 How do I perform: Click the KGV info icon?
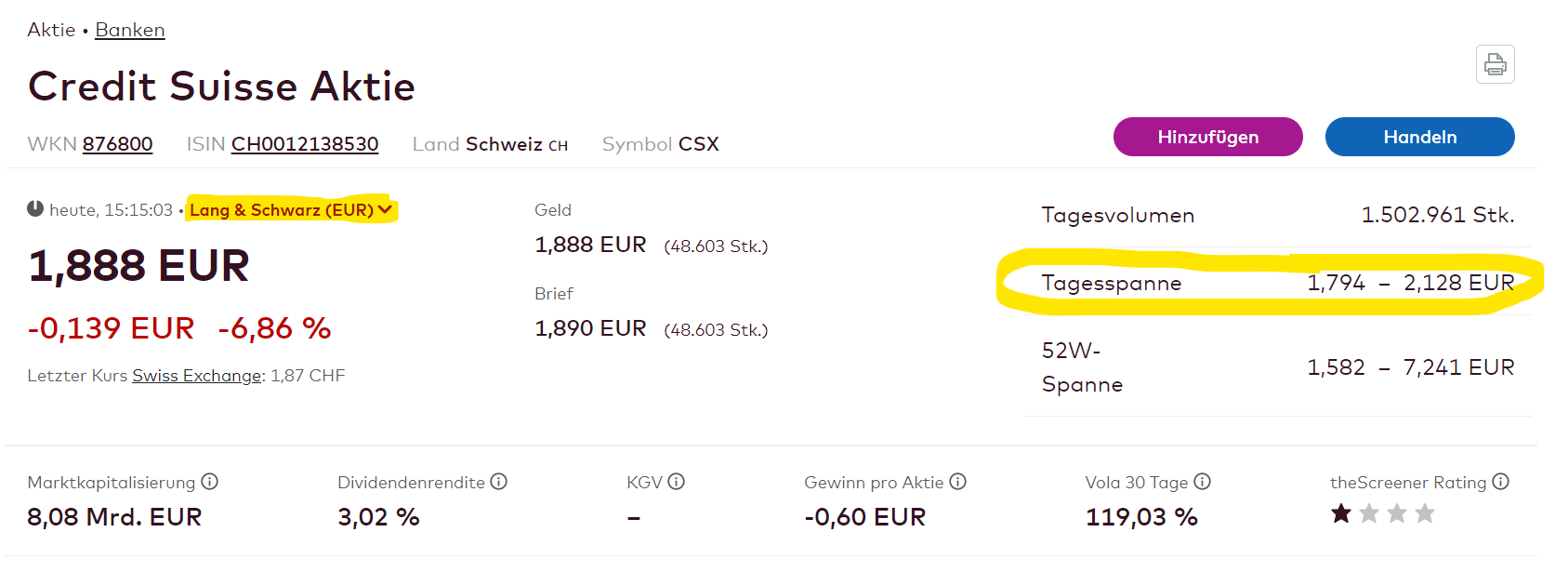point(677,482)
